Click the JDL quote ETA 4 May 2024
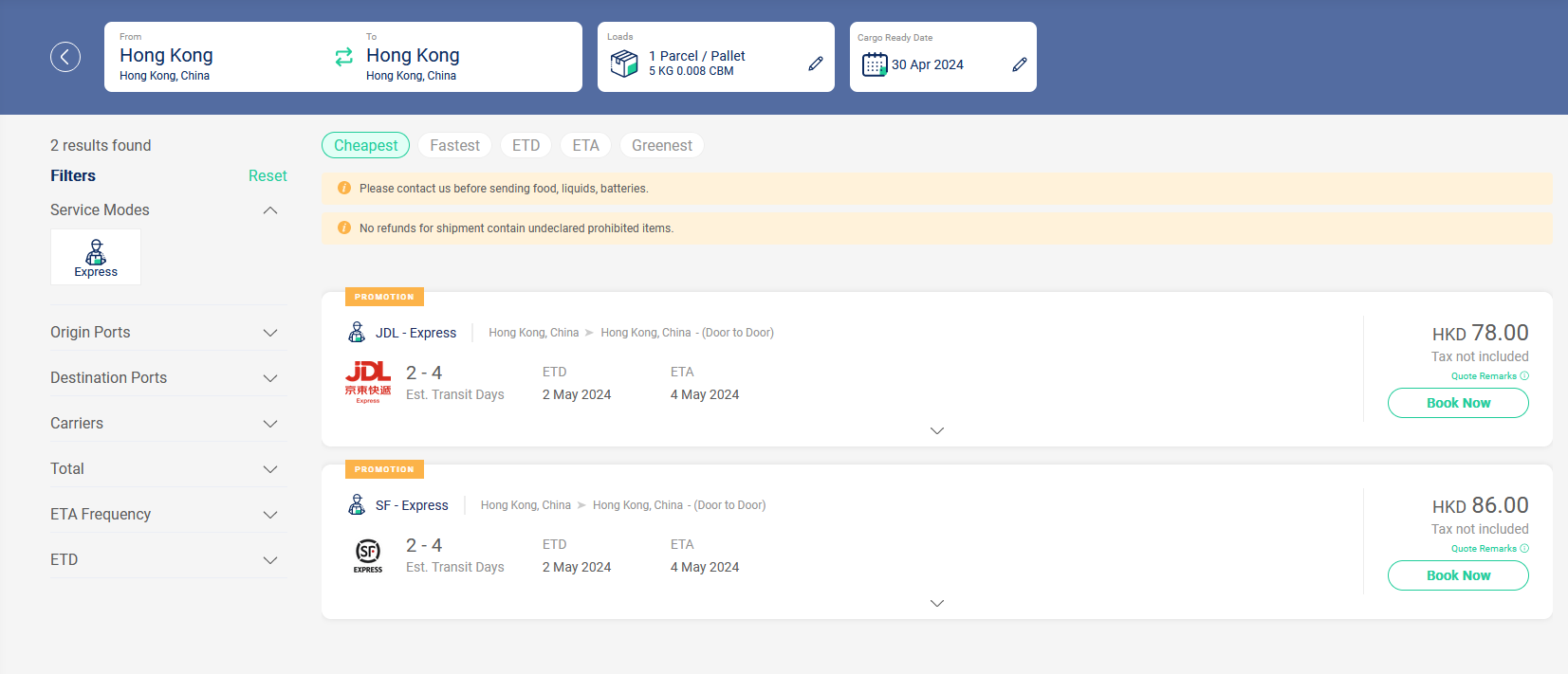1568x674 pixels. point(705,394)
